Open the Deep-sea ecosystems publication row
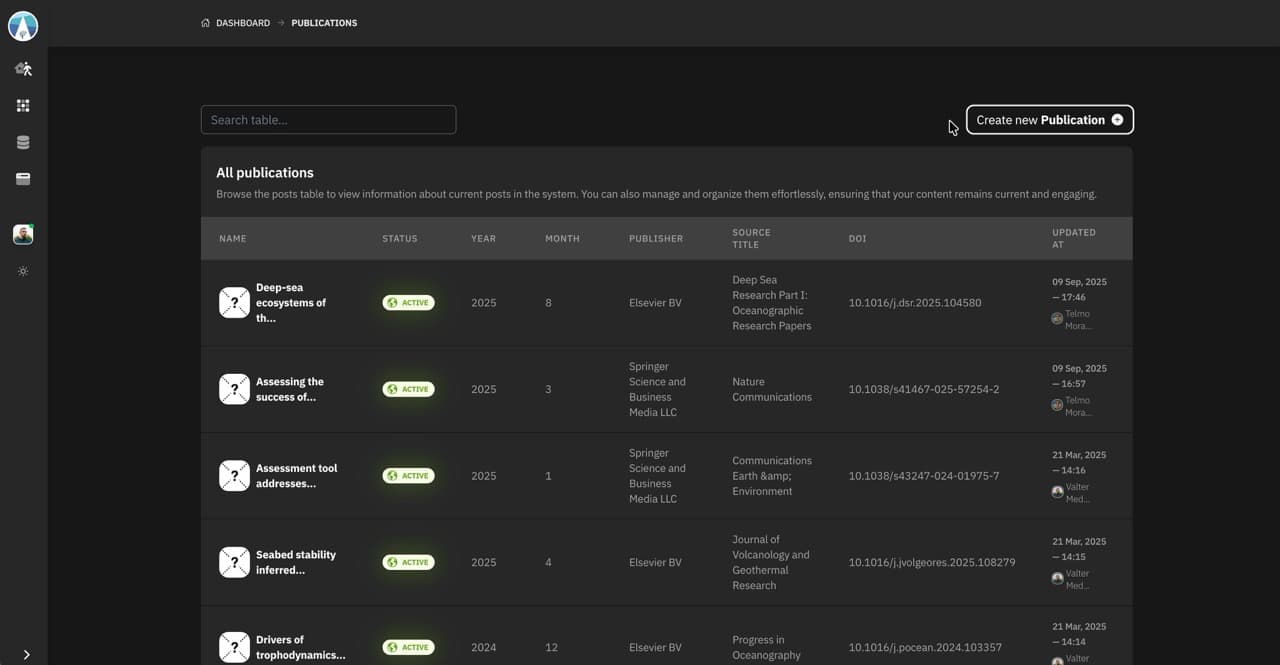This screenshot has width=1280, height=665. (x=290, y=303)
